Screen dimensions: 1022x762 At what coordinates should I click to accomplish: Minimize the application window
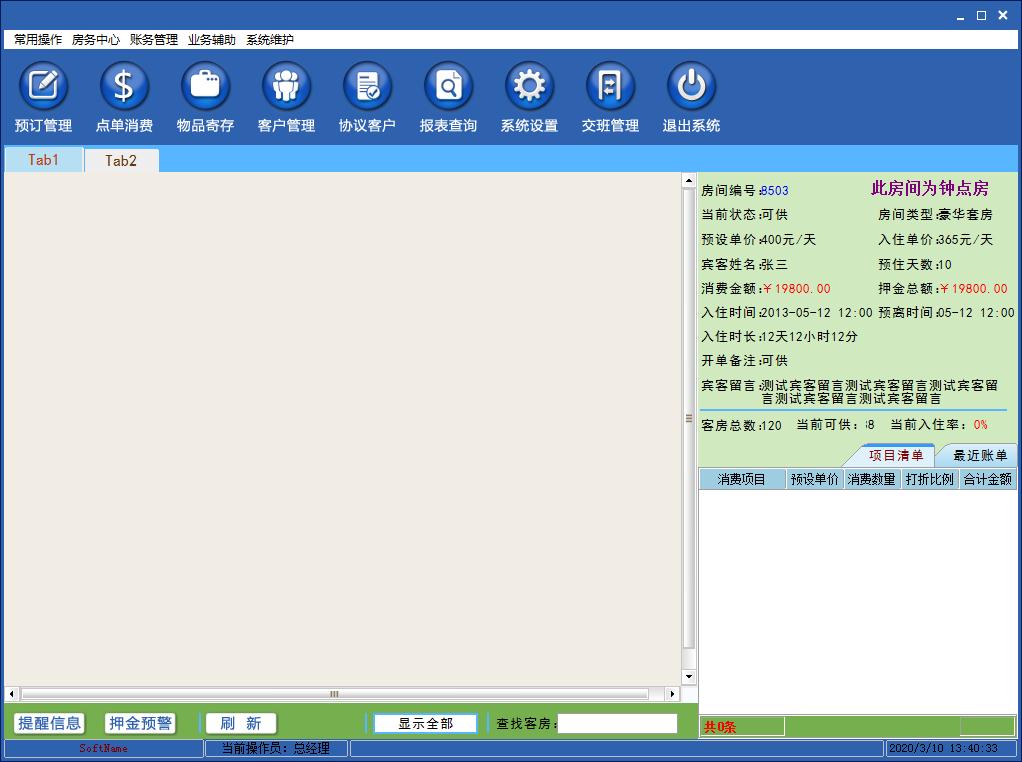(x=960, y=16)
